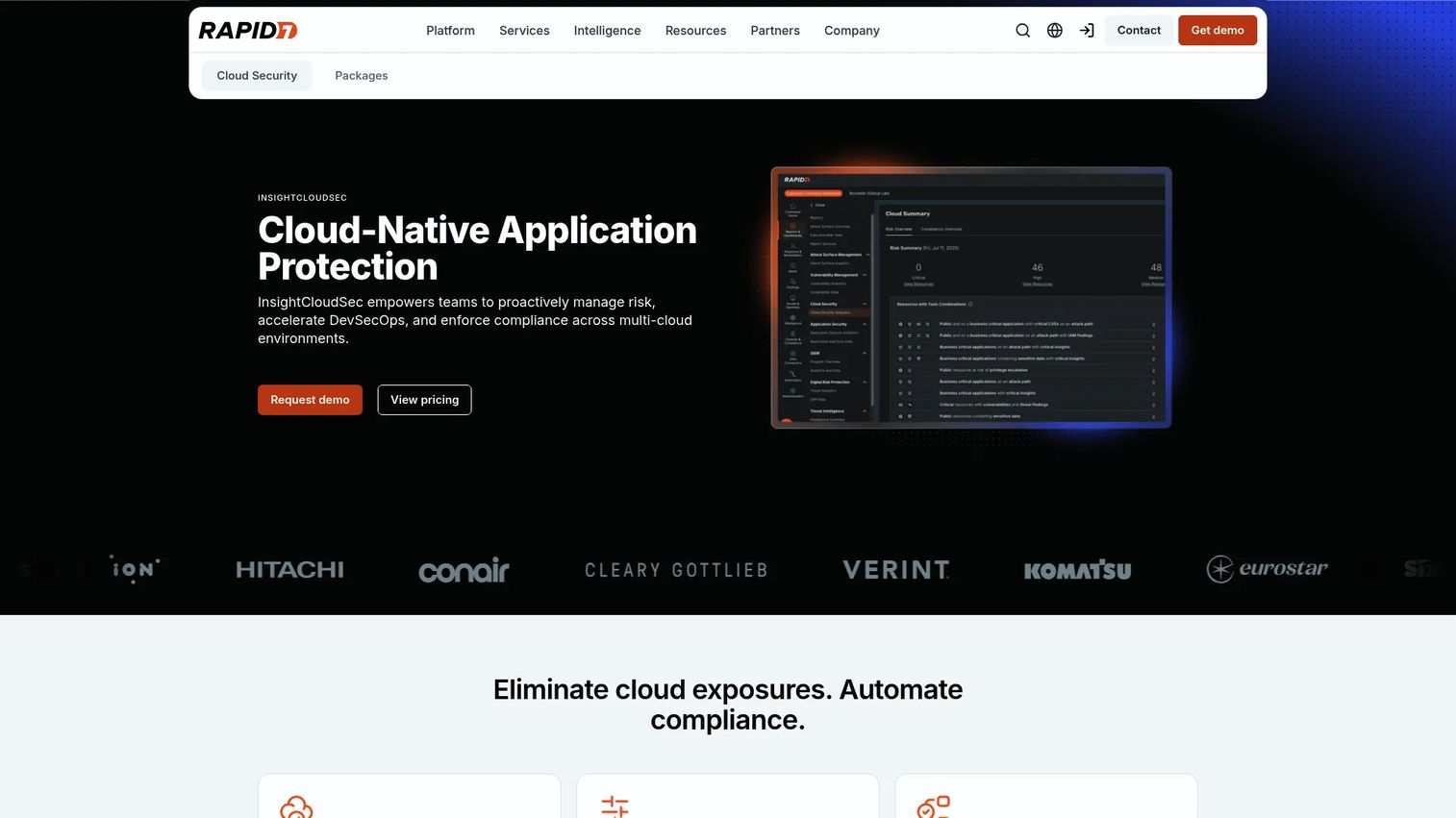Open the Platform menu
The width and height of the screenshot is (1456, 818).
pos(450,30)
